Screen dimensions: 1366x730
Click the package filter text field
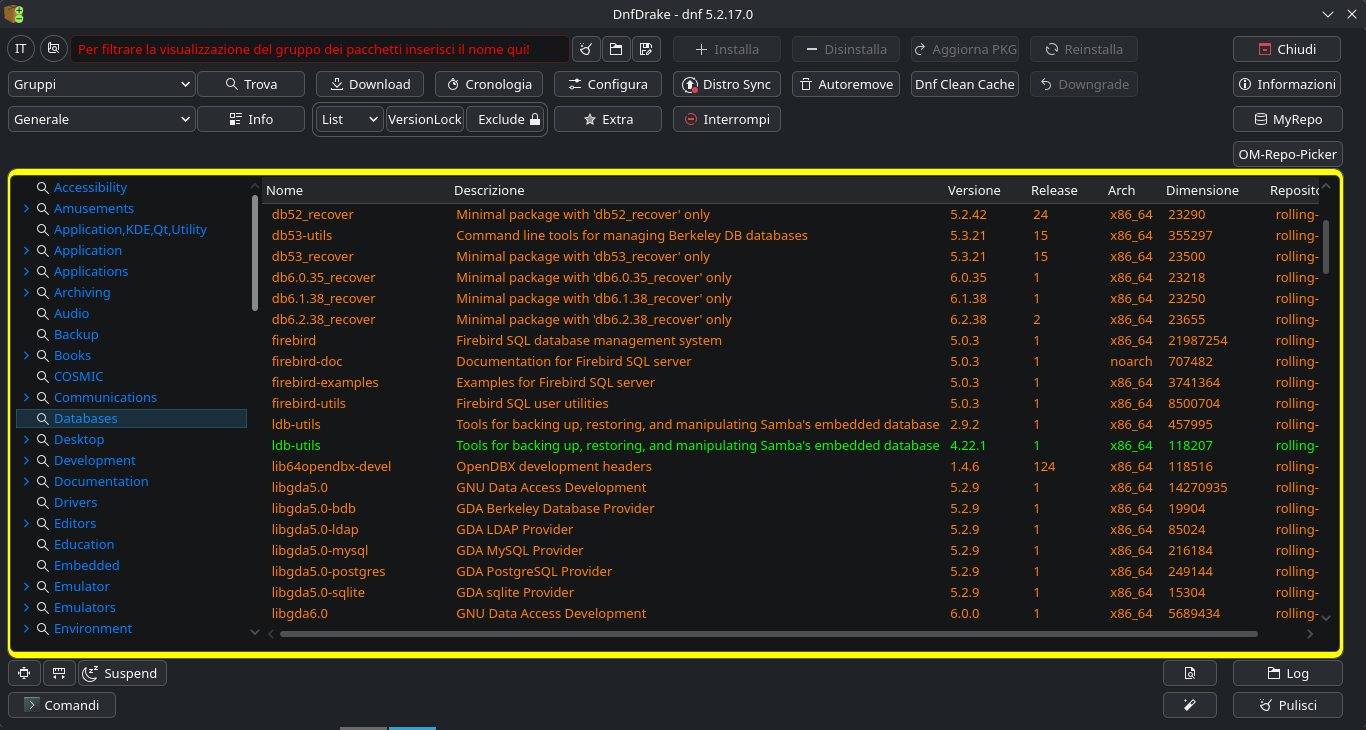point(320,49)
